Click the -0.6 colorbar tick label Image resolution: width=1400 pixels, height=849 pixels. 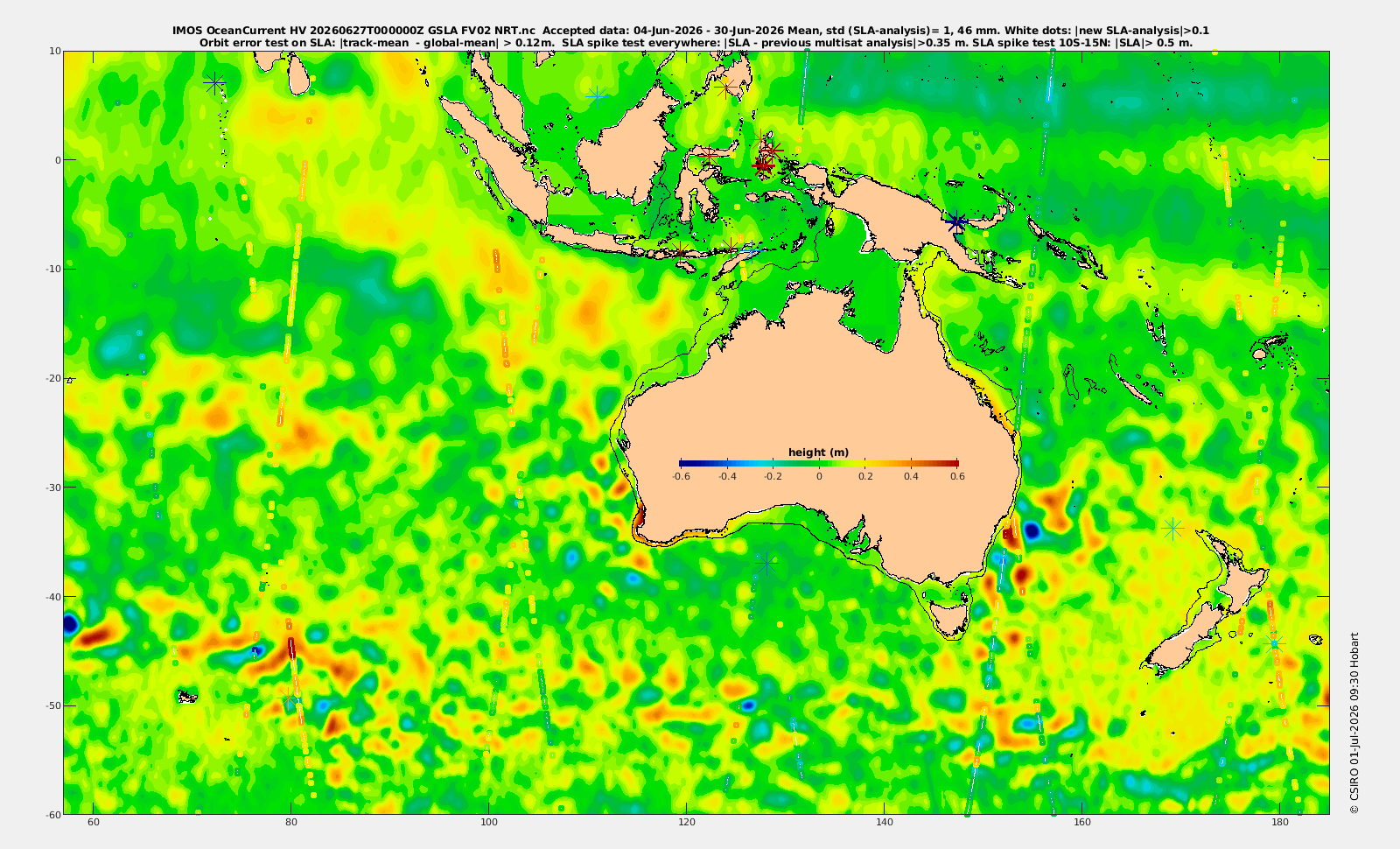tap(681, 476)
